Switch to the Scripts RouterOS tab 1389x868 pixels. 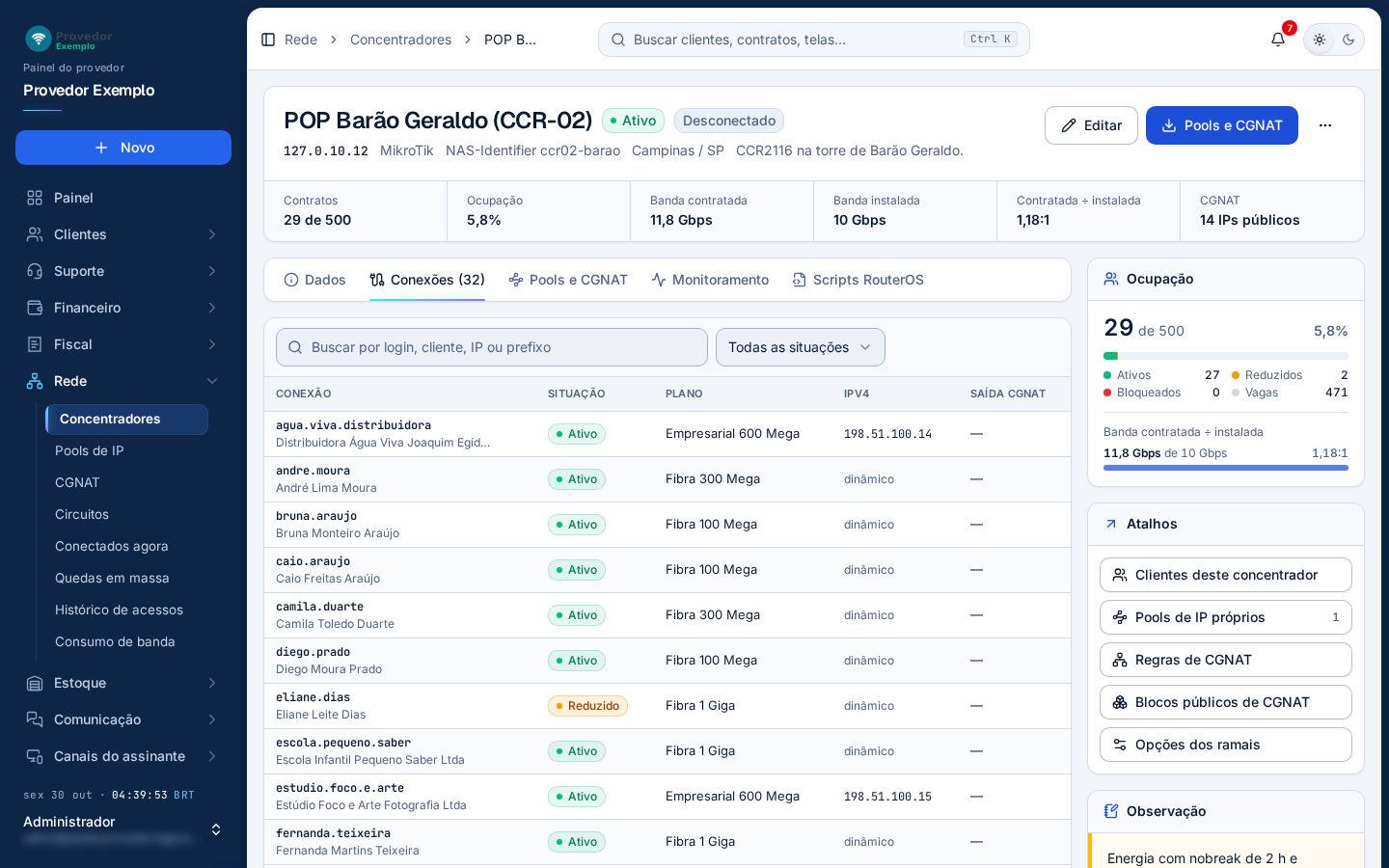tap(858, 280)
